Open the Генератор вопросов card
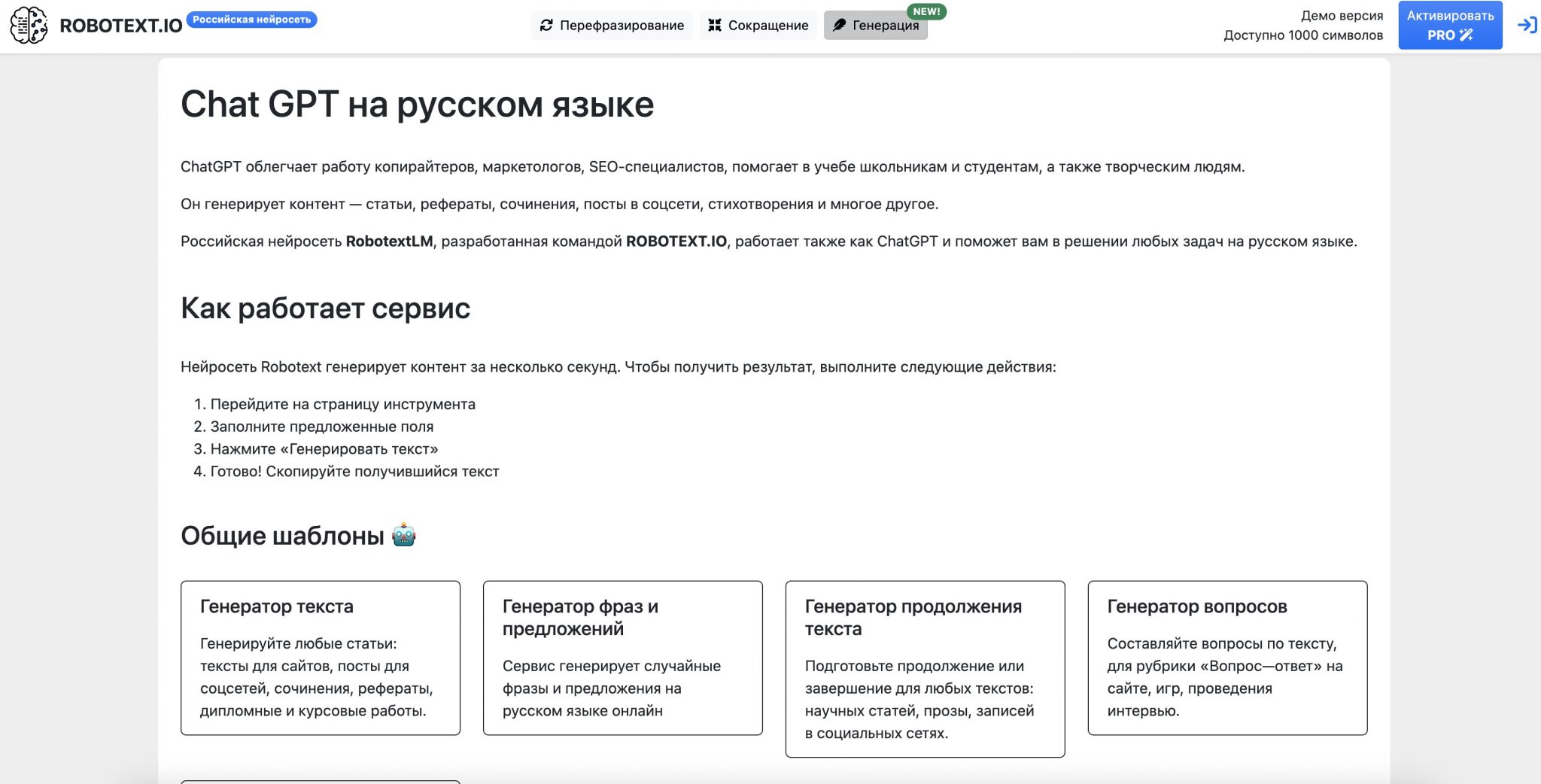Image resolution: width=1541 pixels, height=784 pixels. [1228, 658]
